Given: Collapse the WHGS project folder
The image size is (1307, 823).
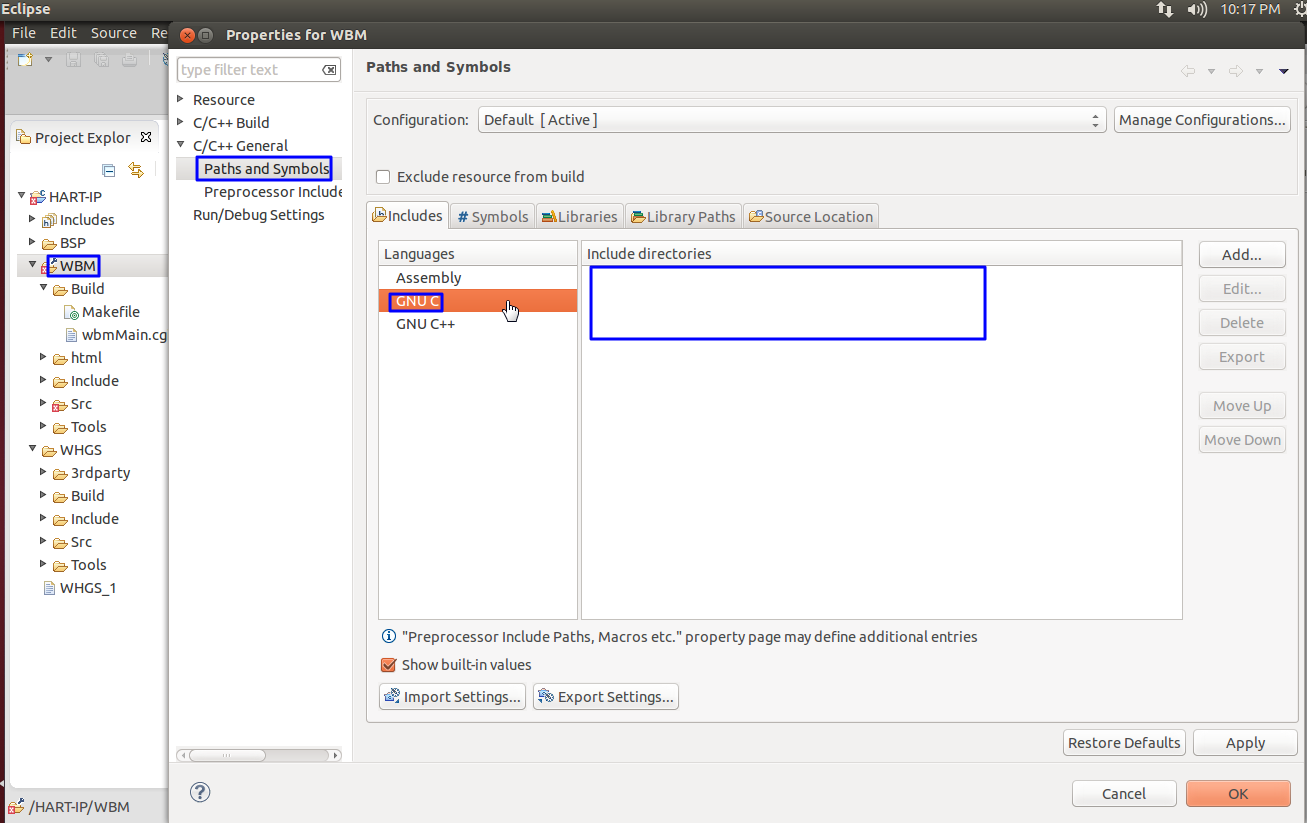Looking at the screenshot, I should pos(32,449).
